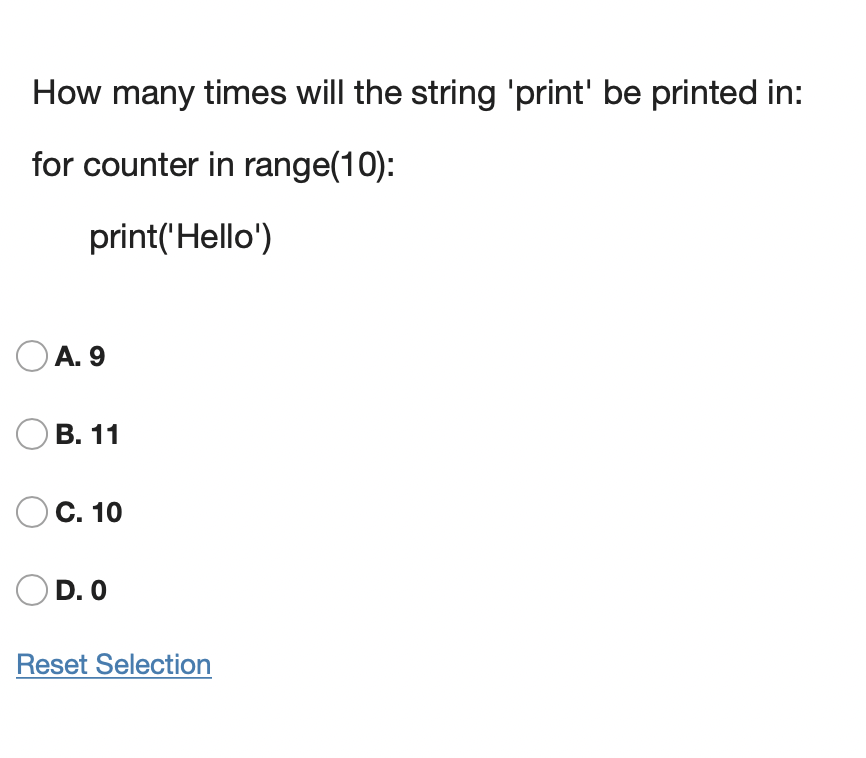Choose option C by clicking its label

88,512
